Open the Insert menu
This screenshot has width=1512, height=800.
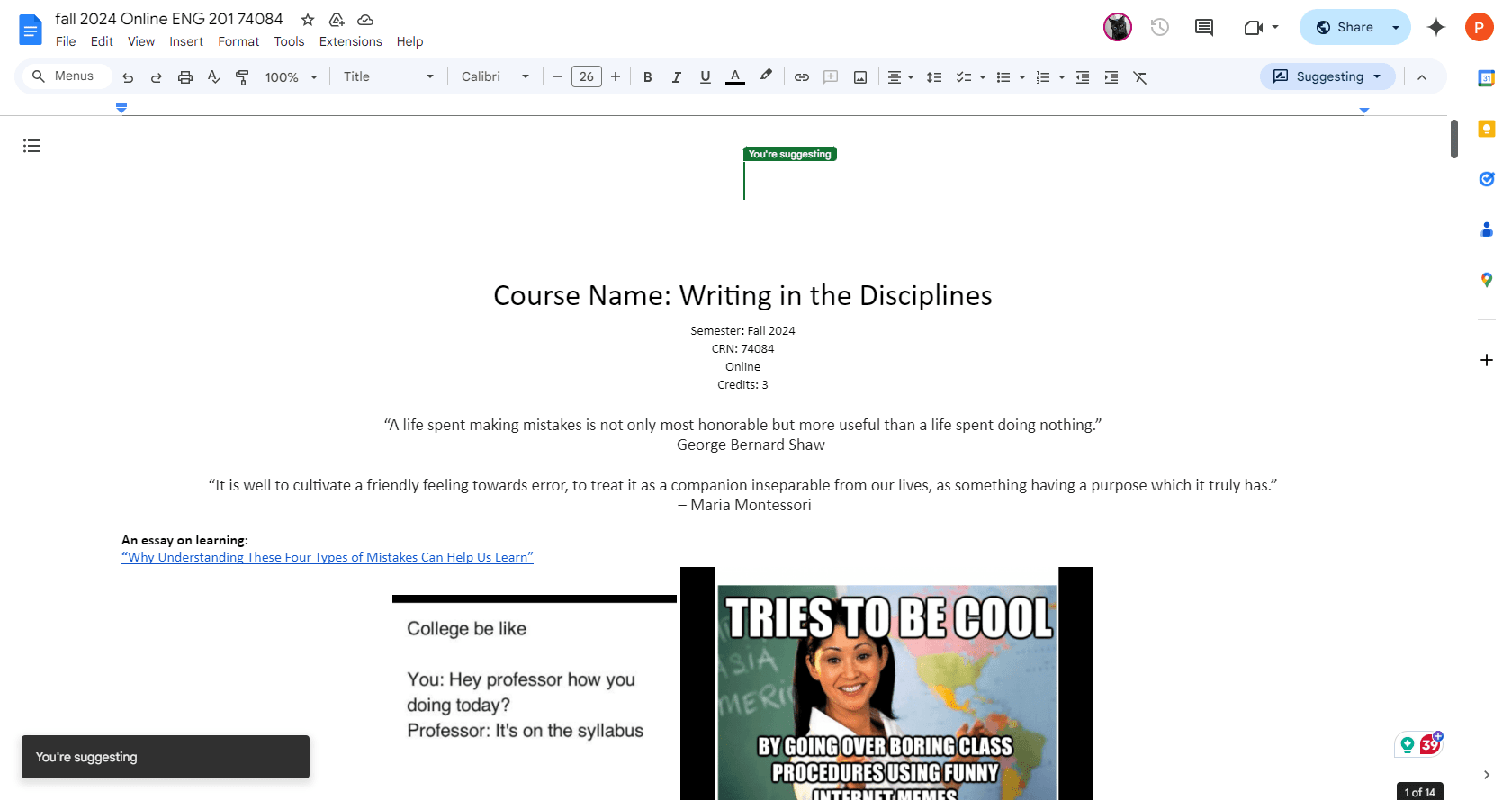click(x=186, y=41)
